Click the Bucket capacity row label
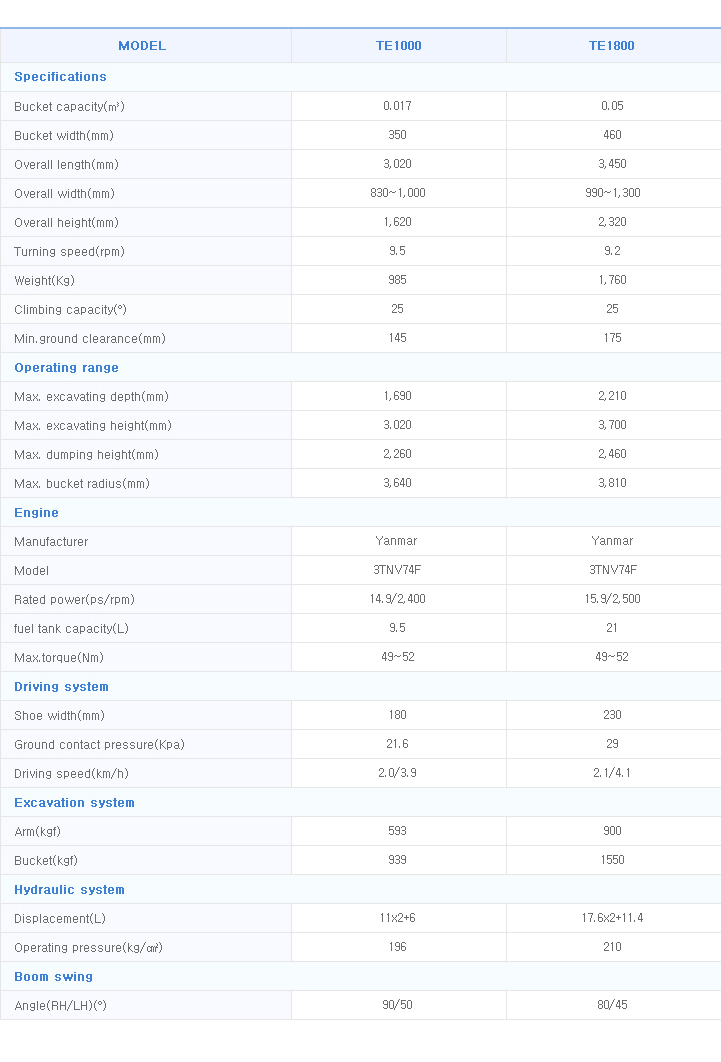721x1062 pixels. (69, 106)
